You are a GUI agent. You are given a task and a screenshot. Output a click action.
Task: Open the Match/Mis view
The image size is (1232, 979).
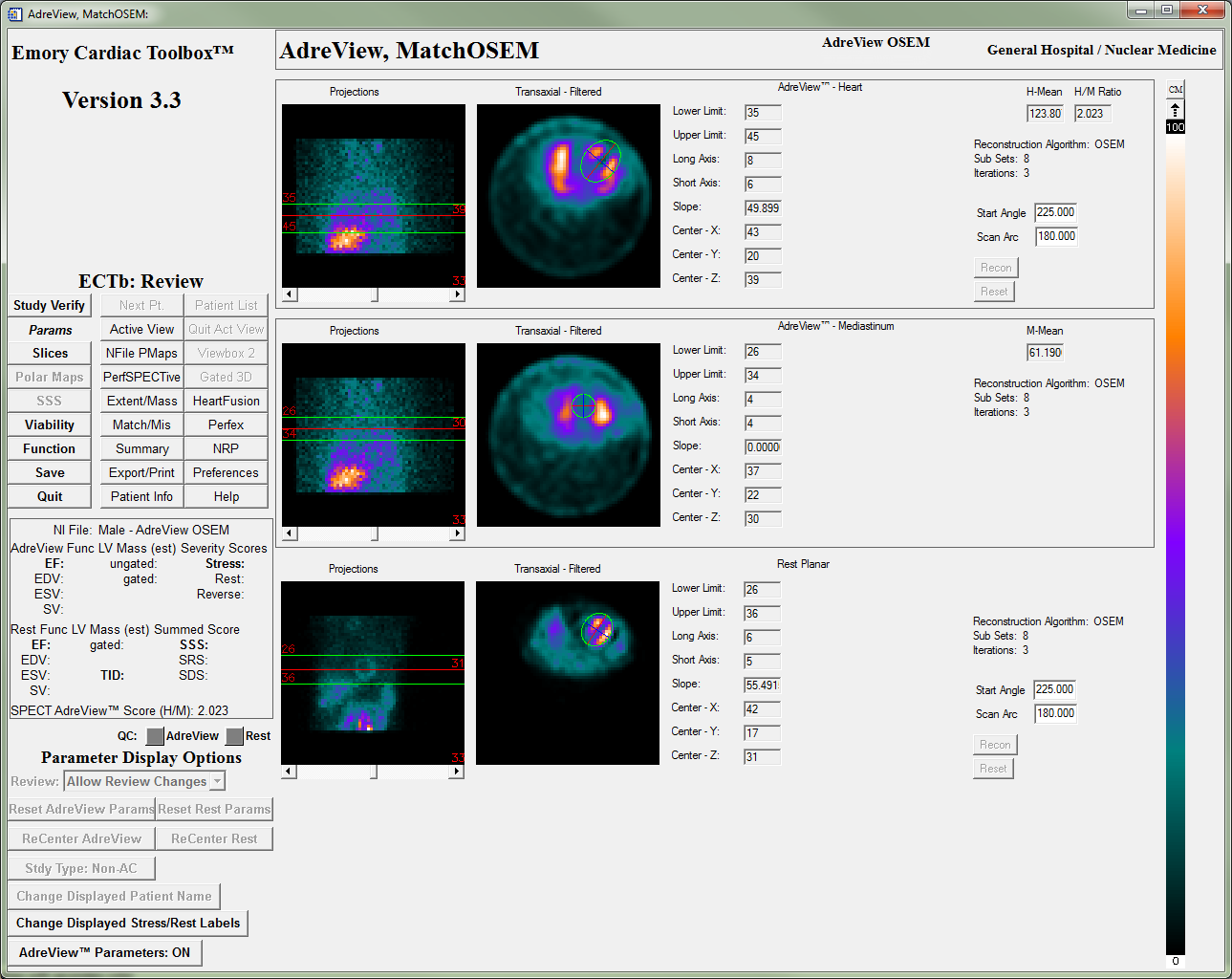(x=141, y=424)
